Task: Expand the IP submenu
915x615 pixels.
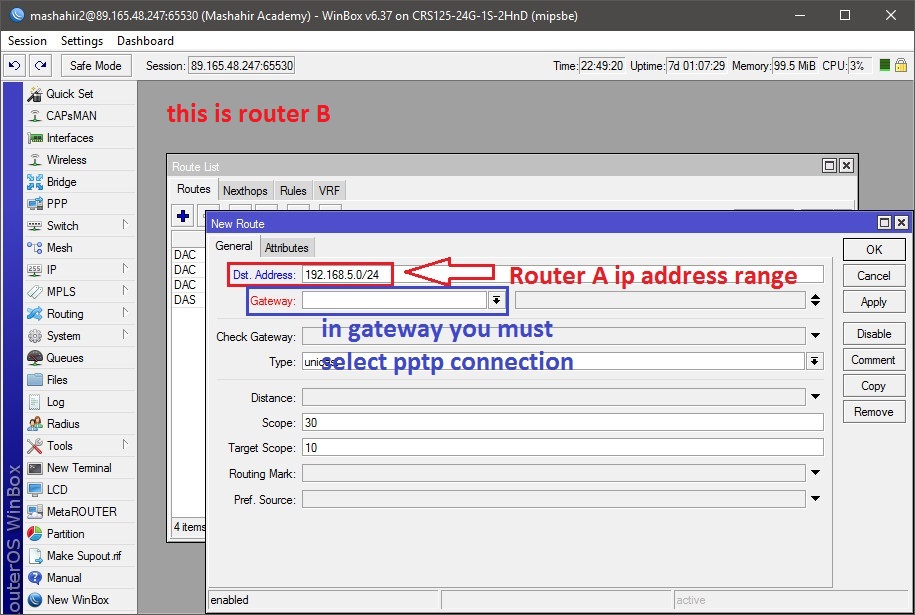Action: pyautogui.click(x=125, y=268)
